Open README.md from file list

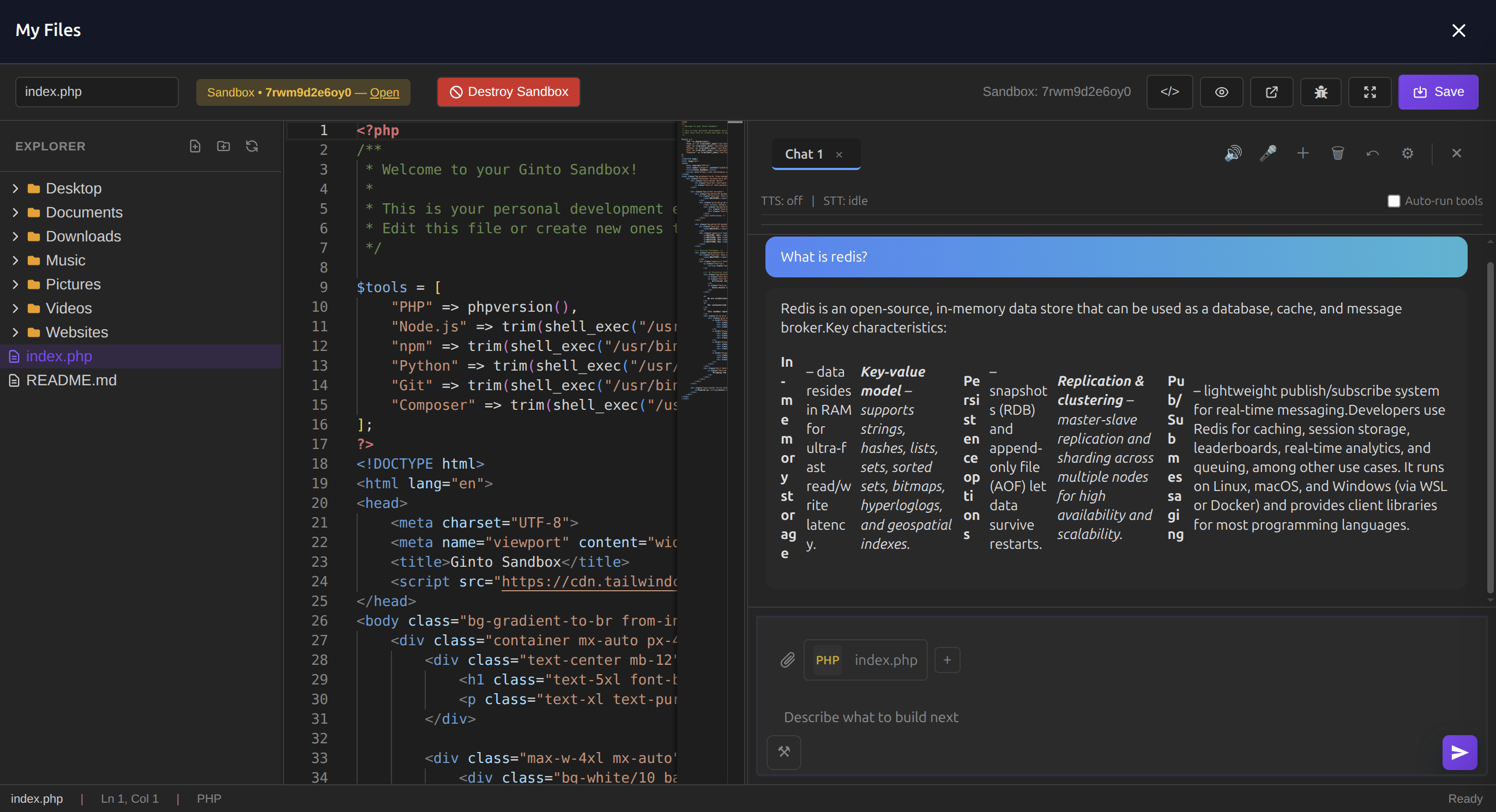pos(71,380)
